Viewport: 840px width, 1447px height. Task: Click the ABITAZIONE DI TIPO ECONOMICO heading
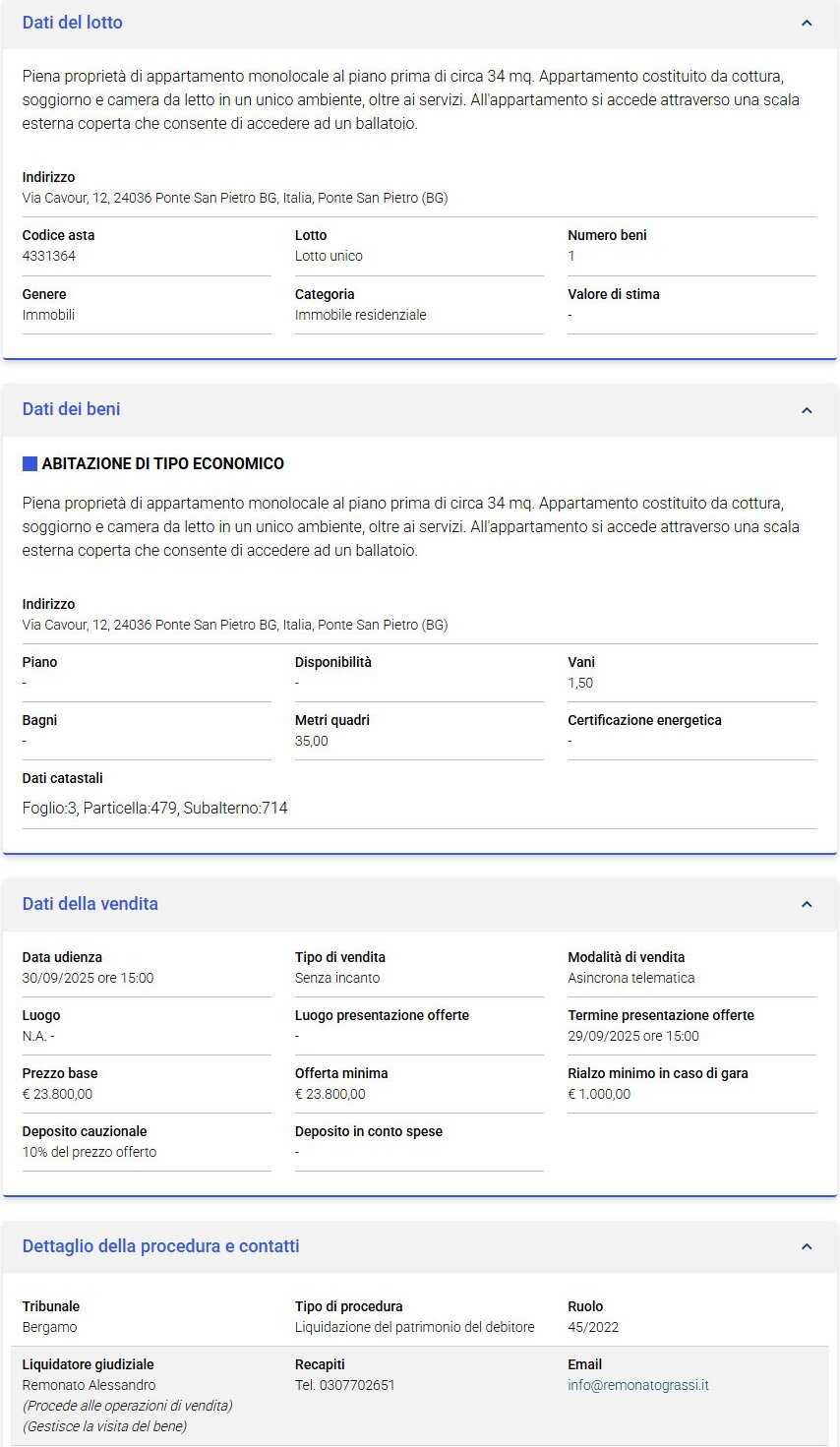point(163,463)
